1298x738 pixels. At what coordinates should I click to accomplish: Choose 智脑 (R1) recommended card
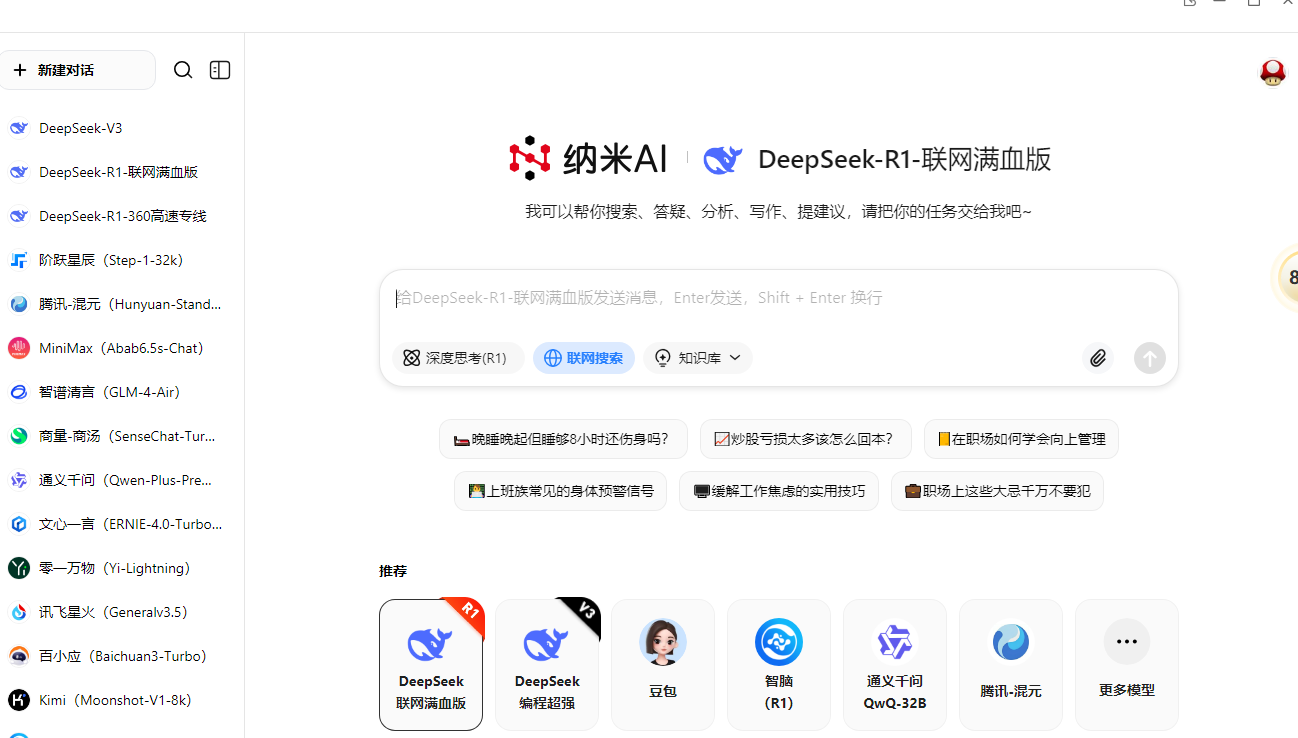779,665
